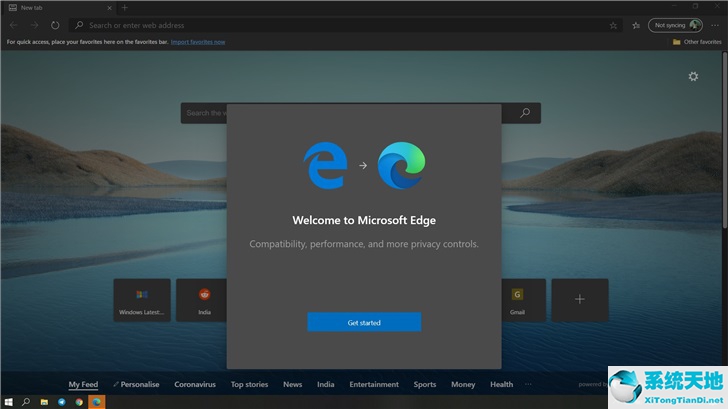Click Edge icon in taskbar

97,402
